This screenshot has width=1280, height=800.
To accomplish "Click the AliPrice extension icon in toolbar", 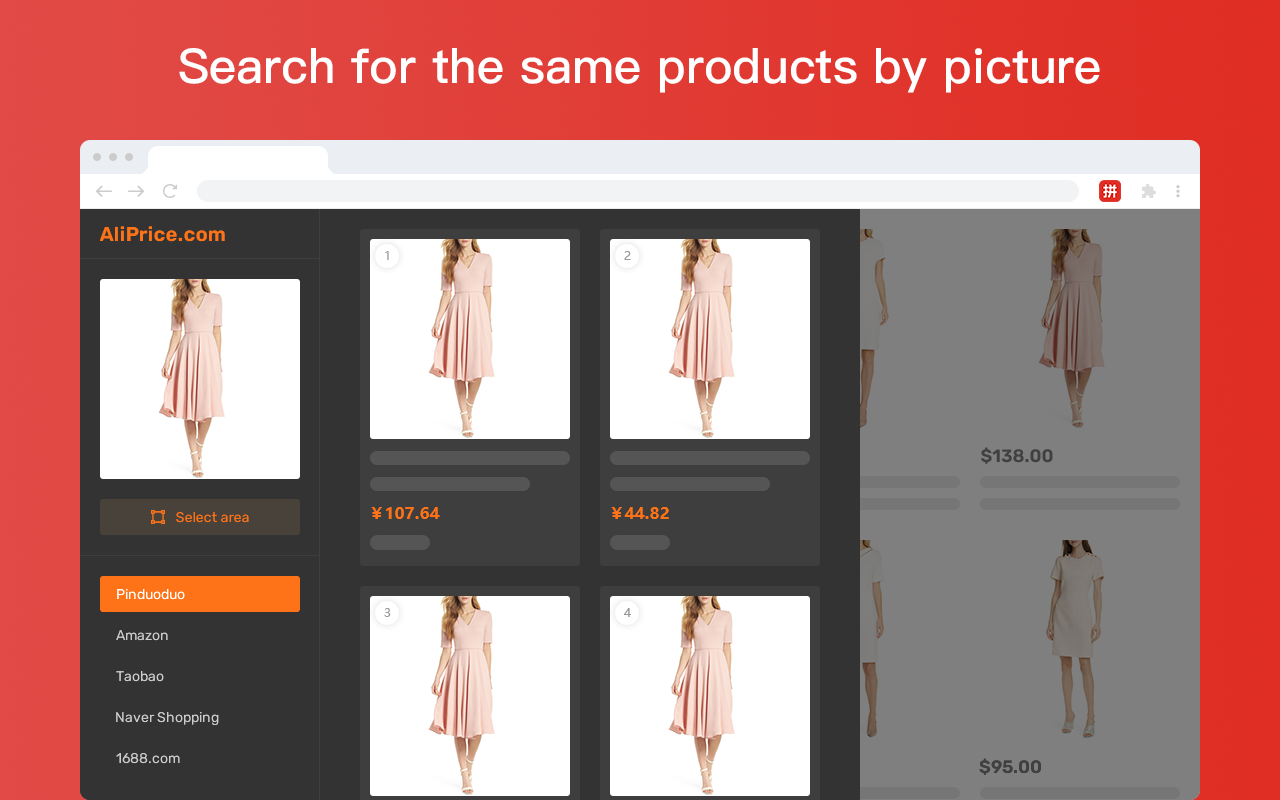I will click(1109, 191).
